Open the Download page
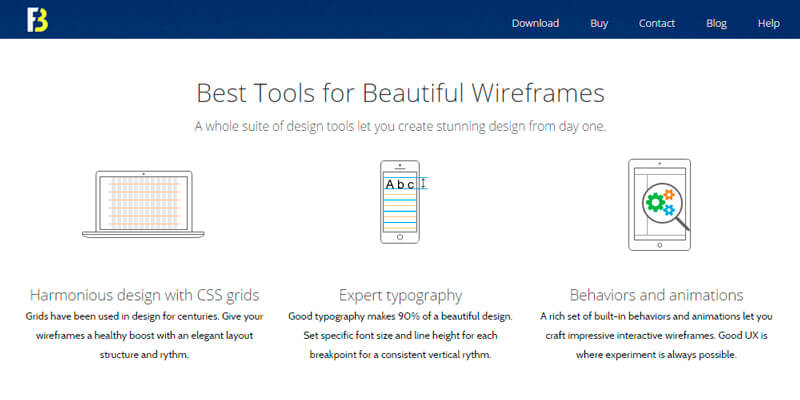 point(535,23)
